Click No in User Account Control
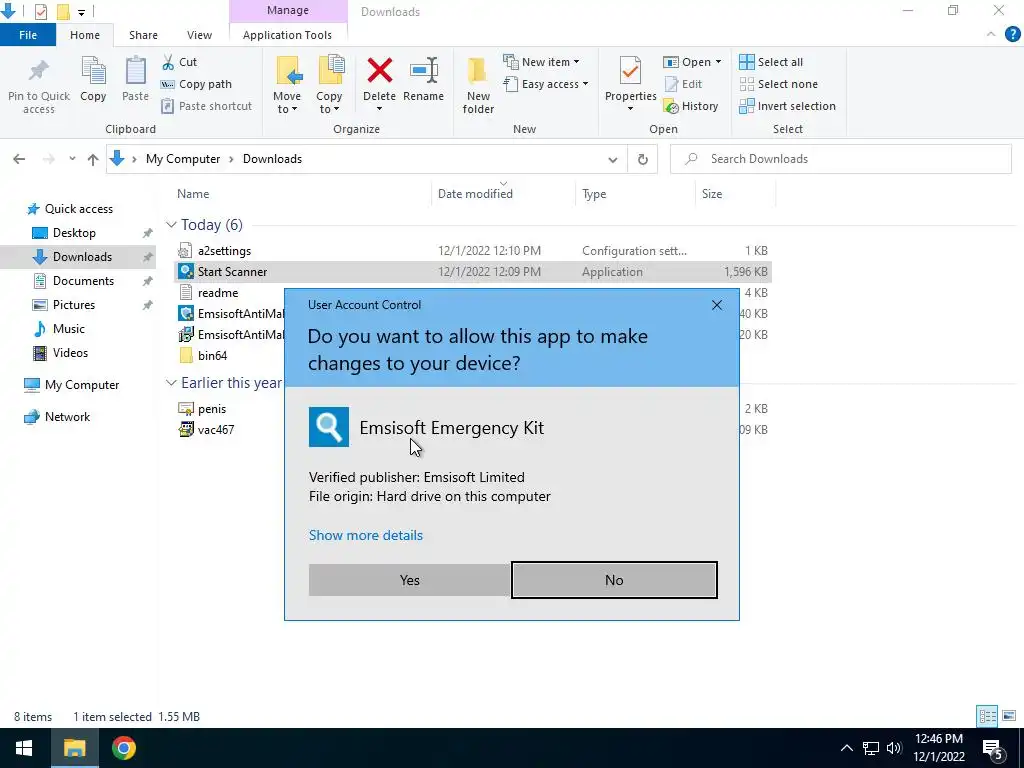This screenshot has width=1024, height=768. tap(614, 580)
